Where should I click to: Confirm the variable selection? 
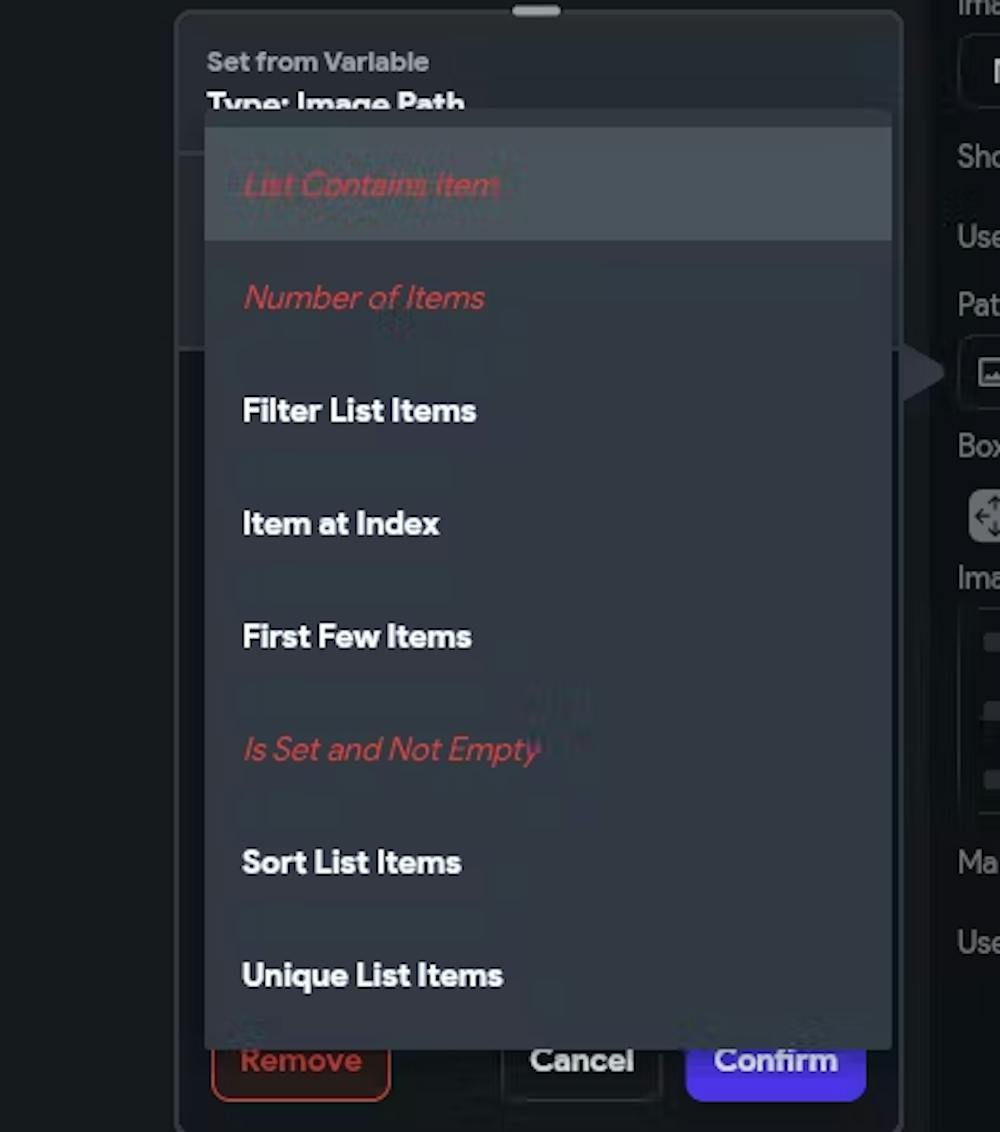(x=775, y=1061)
